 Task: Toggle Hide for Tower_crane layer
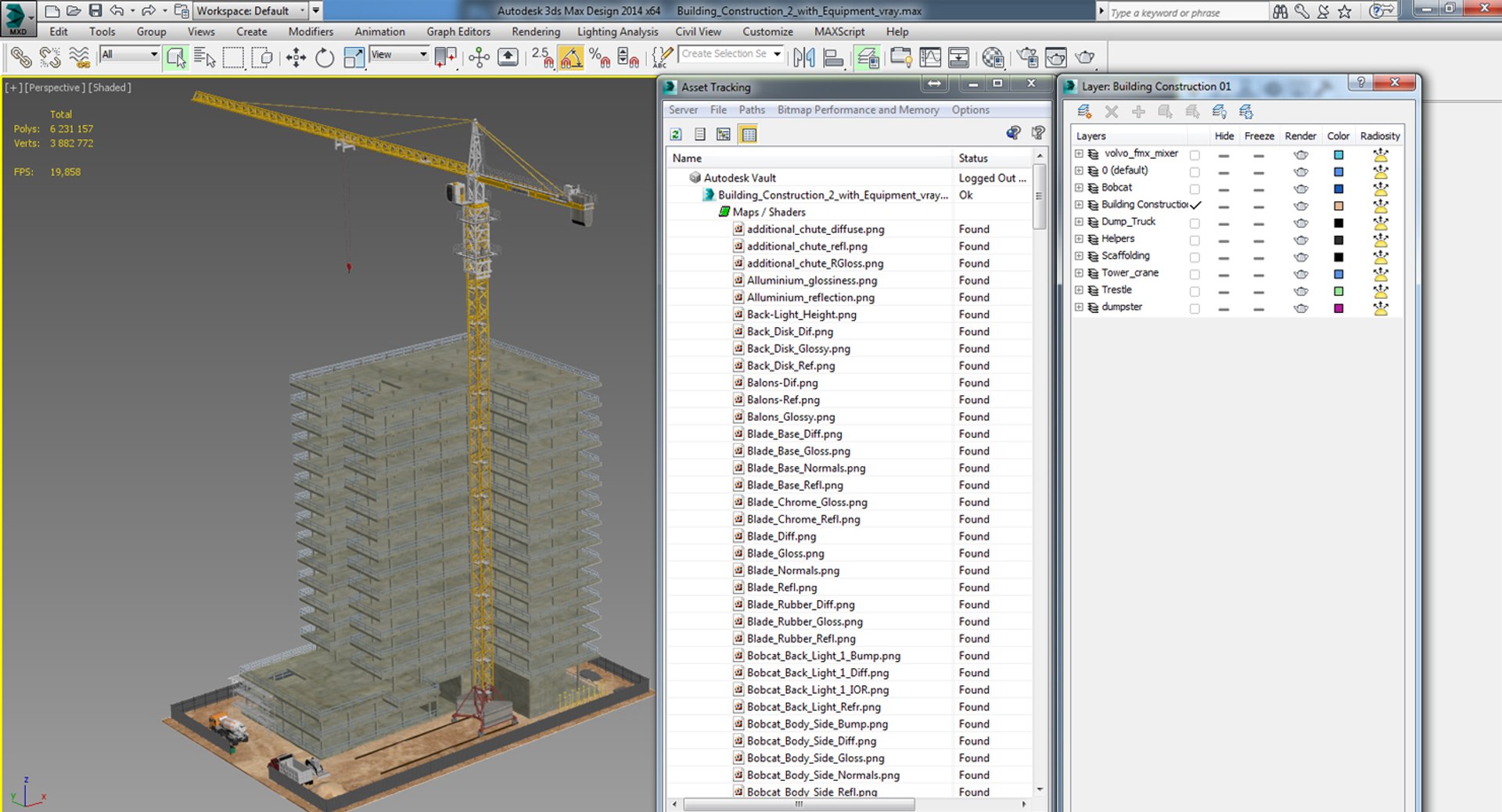click(x=1224, y=275)
